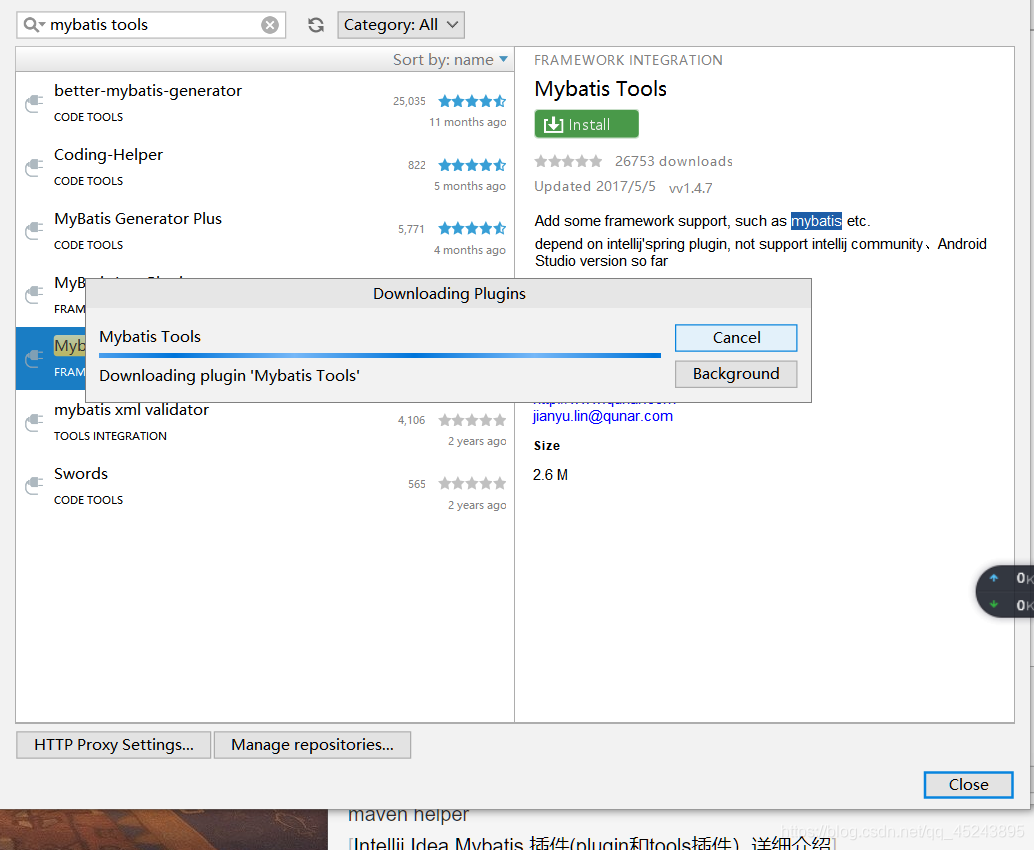Reload the plugin list with refresh icon
The width and height of the screenshot is (1034, 850).
[316, 25]
